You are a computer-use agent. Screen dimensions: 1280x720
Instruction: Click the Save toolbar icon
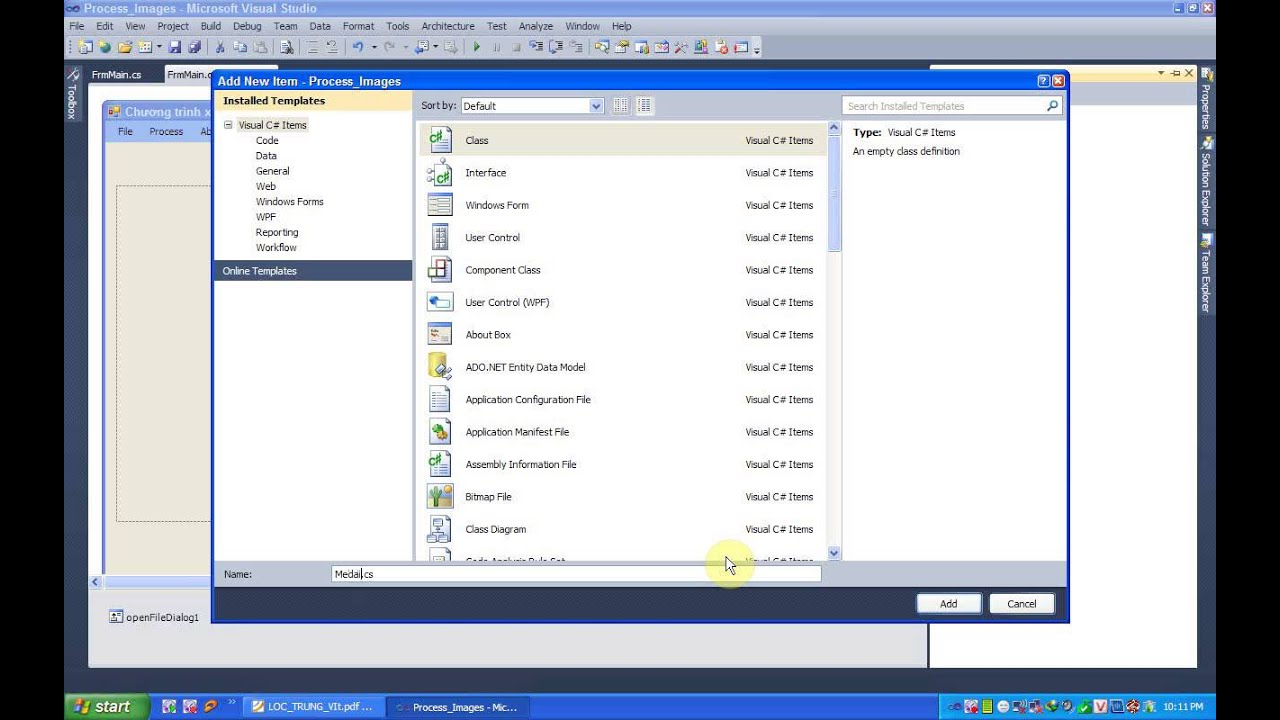(x=175, y=47)
